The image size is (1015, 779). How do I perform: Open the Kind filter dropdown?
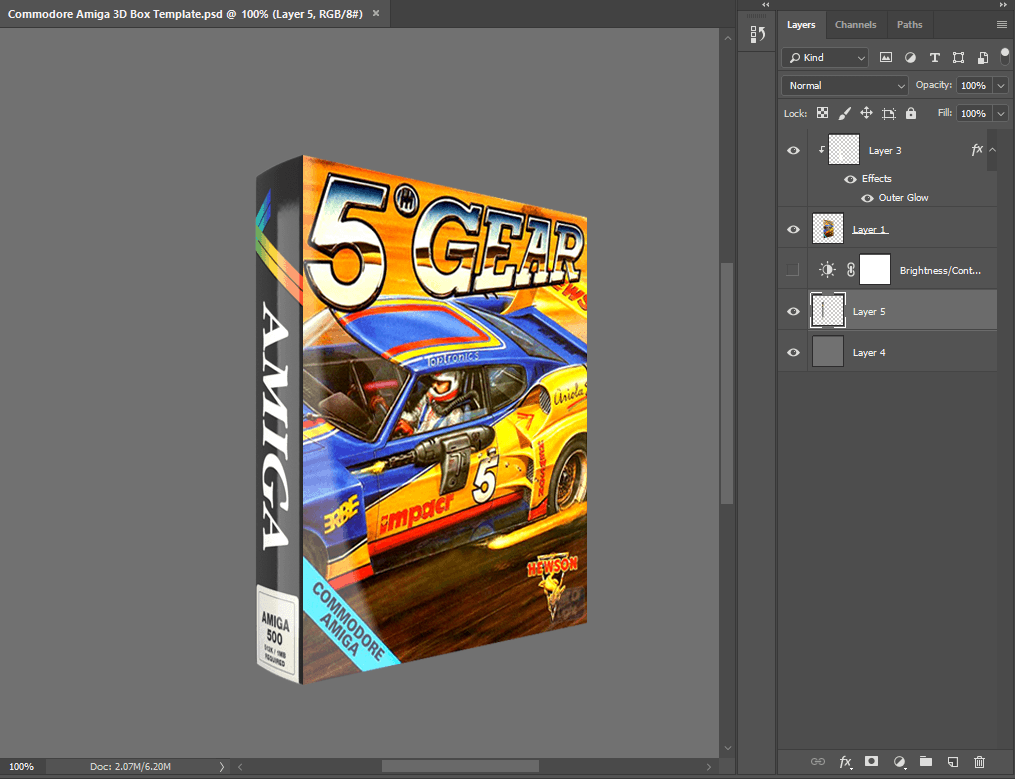point(826,58)
